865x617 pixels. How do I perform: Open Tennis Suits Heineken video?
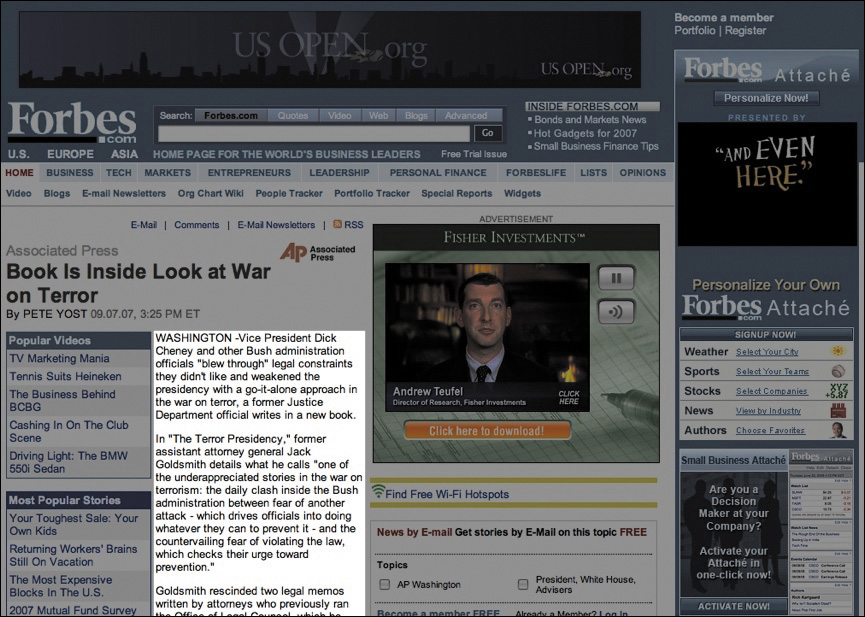(x=65, y=376)
